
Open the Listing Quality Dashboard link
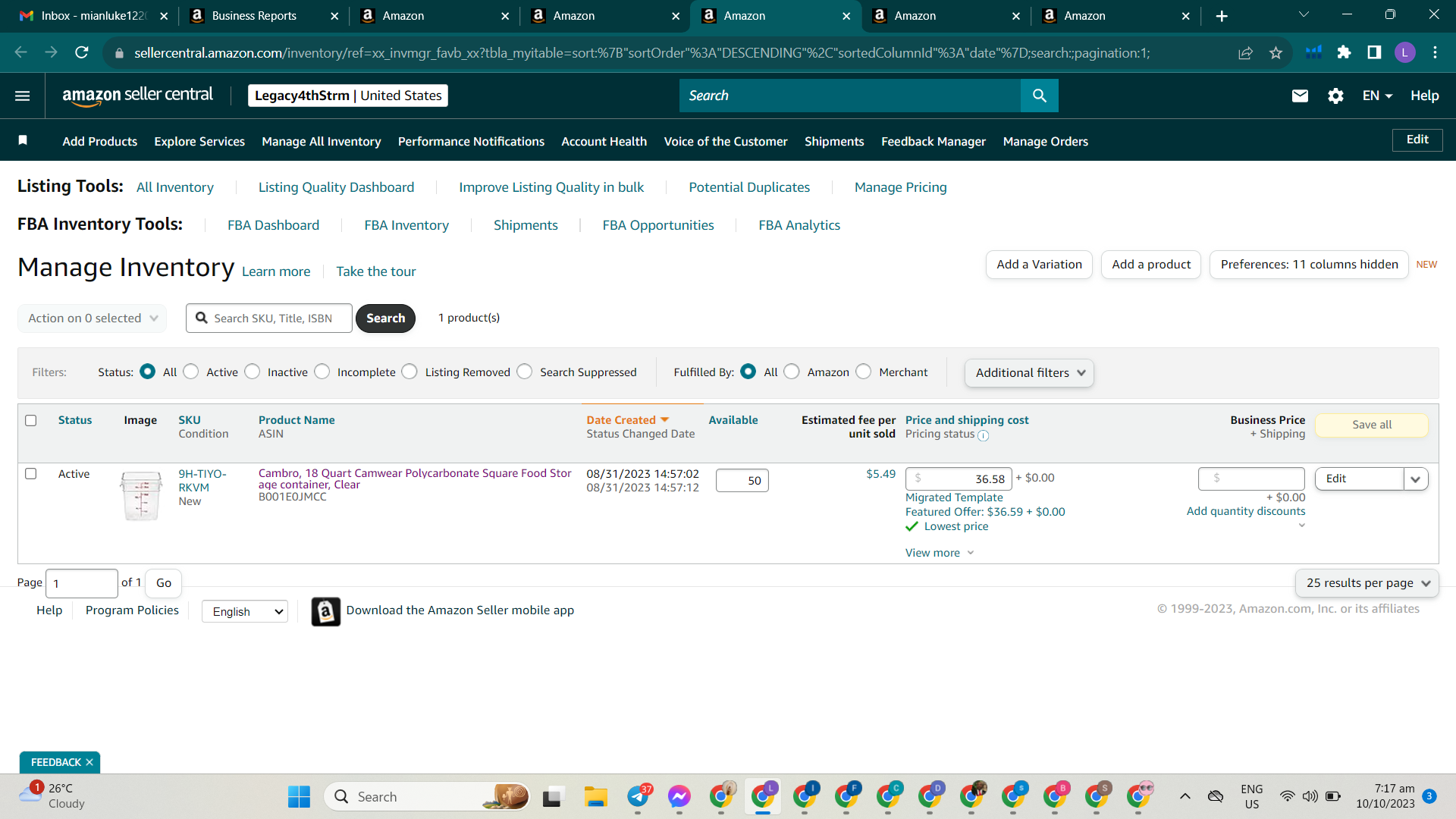[336, 187]
